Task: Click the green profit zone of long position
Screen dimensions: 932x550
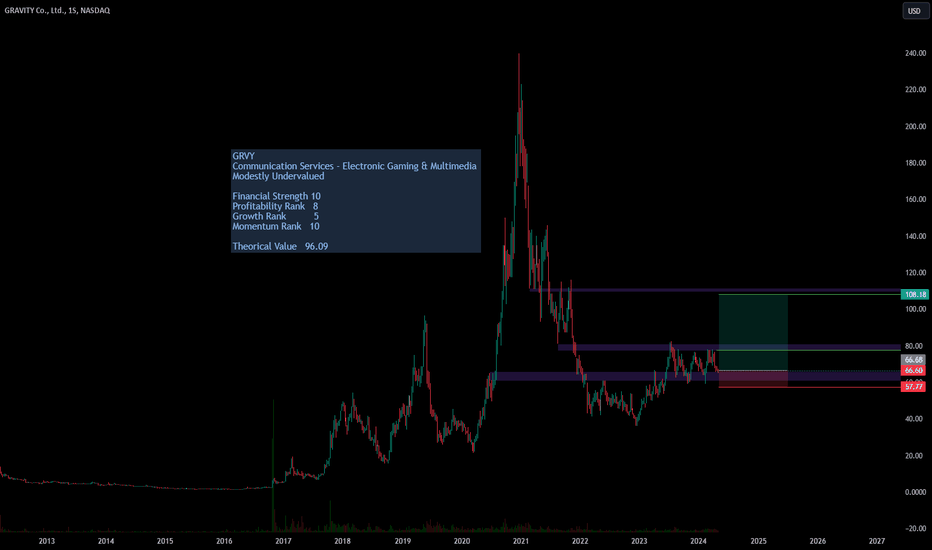Action: pos(753,332)
